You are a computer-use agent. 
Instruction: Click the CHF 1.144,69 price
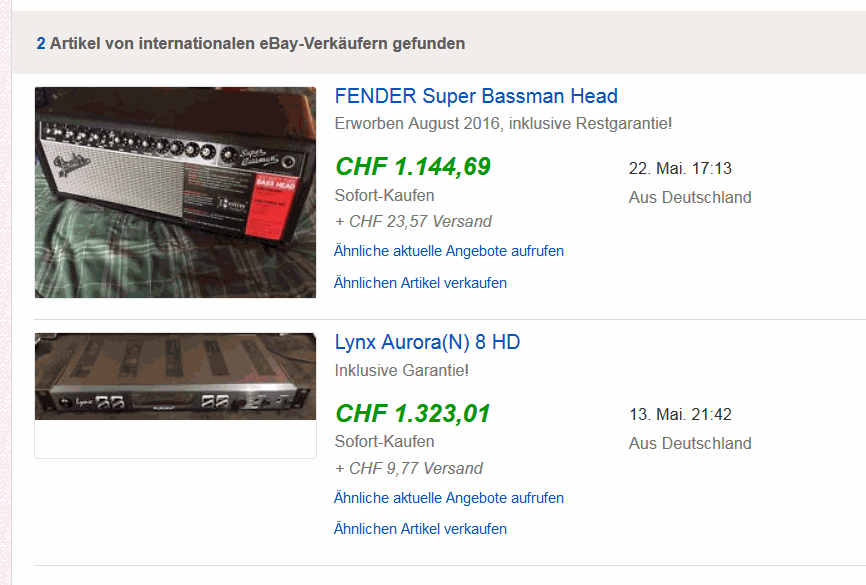click(413, 167)
